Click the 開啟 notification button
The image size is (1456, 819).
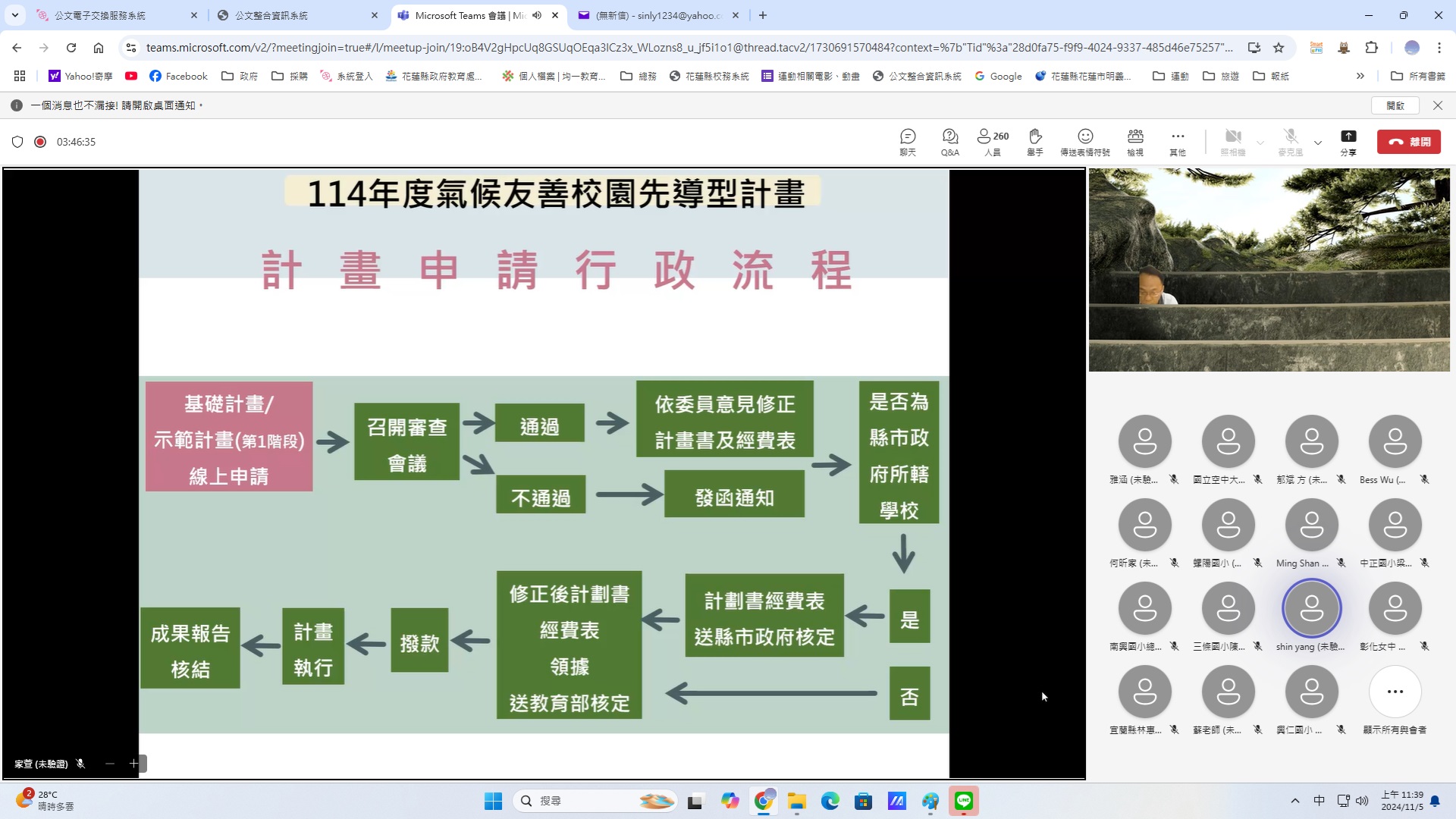click(1395, 105)
